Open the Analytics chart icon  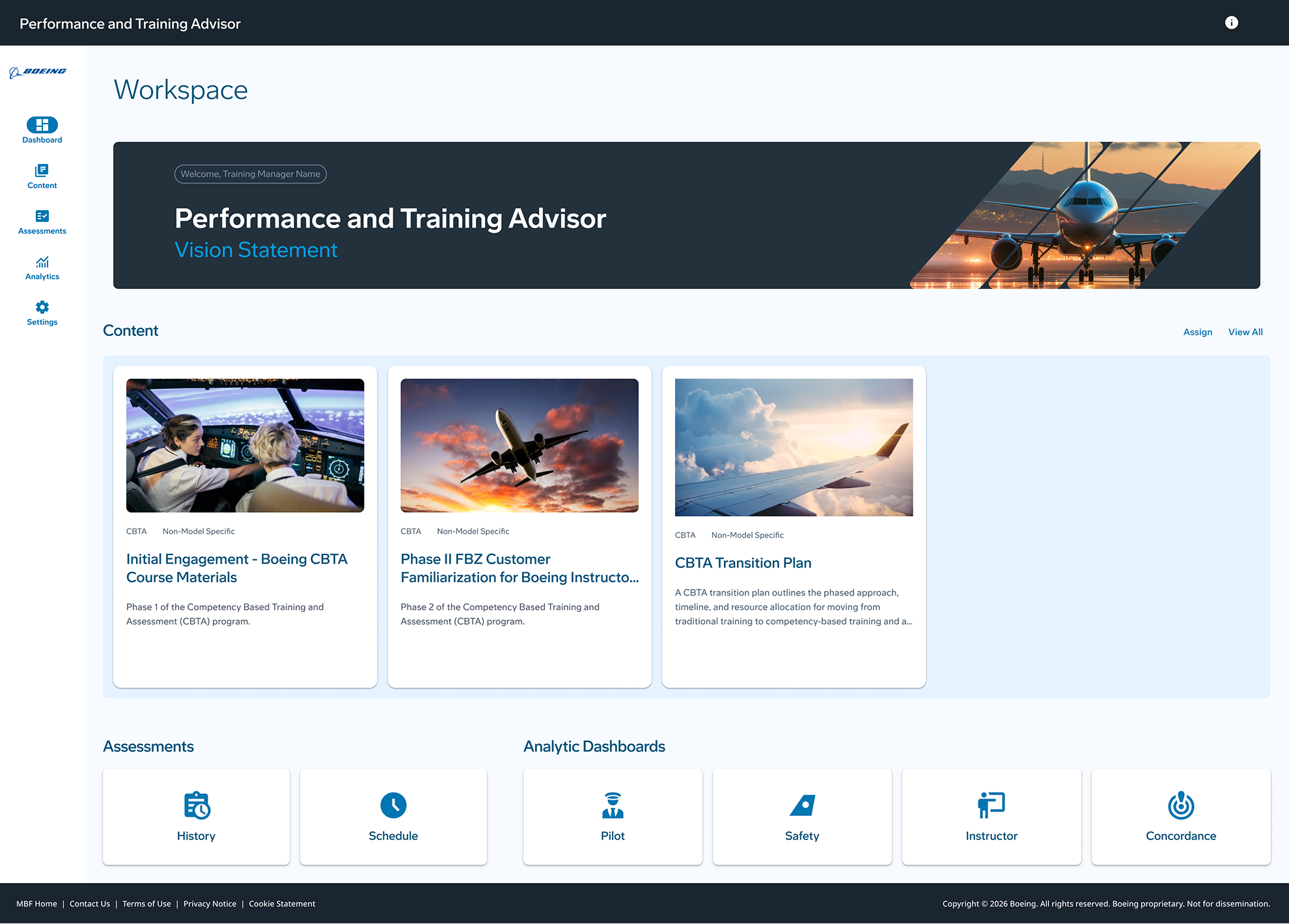[x=42, y=267]
